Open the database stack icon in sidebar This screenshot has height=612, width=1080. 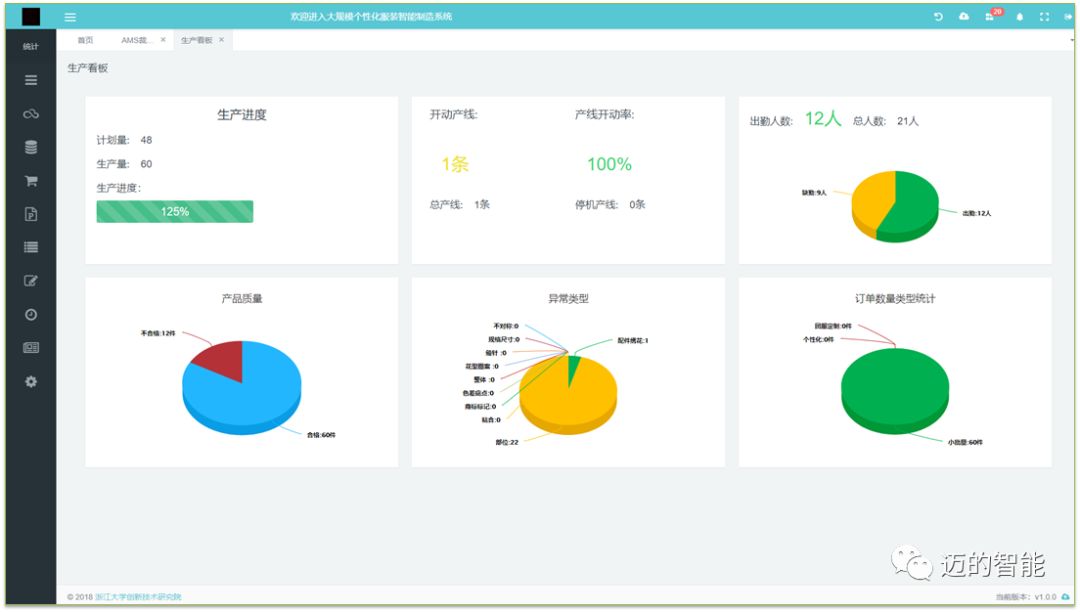click(x=31, y=147)
